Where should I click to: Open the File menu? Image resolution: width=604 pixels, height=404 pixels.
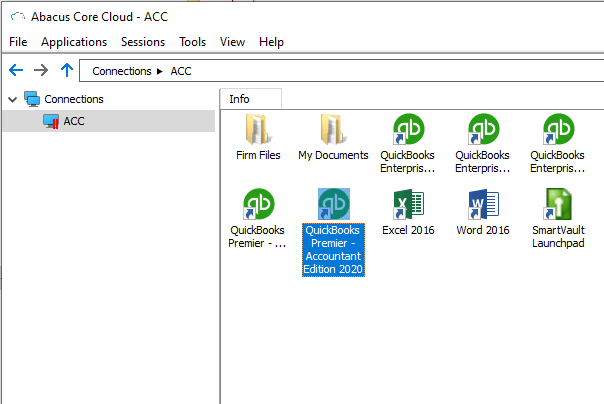pos(18,42)
